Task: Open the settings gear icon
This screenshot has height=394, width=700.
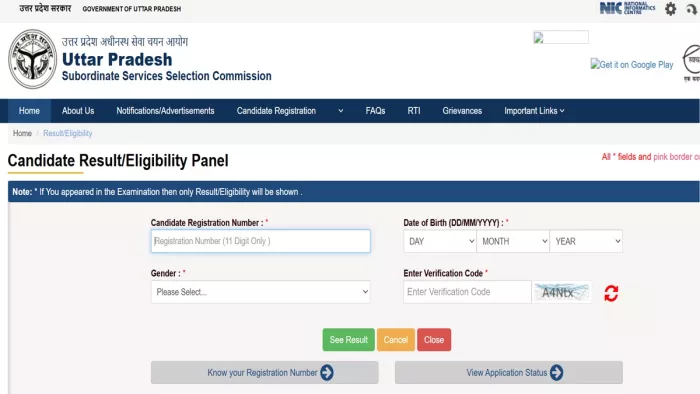Action: tap(670, 9)
